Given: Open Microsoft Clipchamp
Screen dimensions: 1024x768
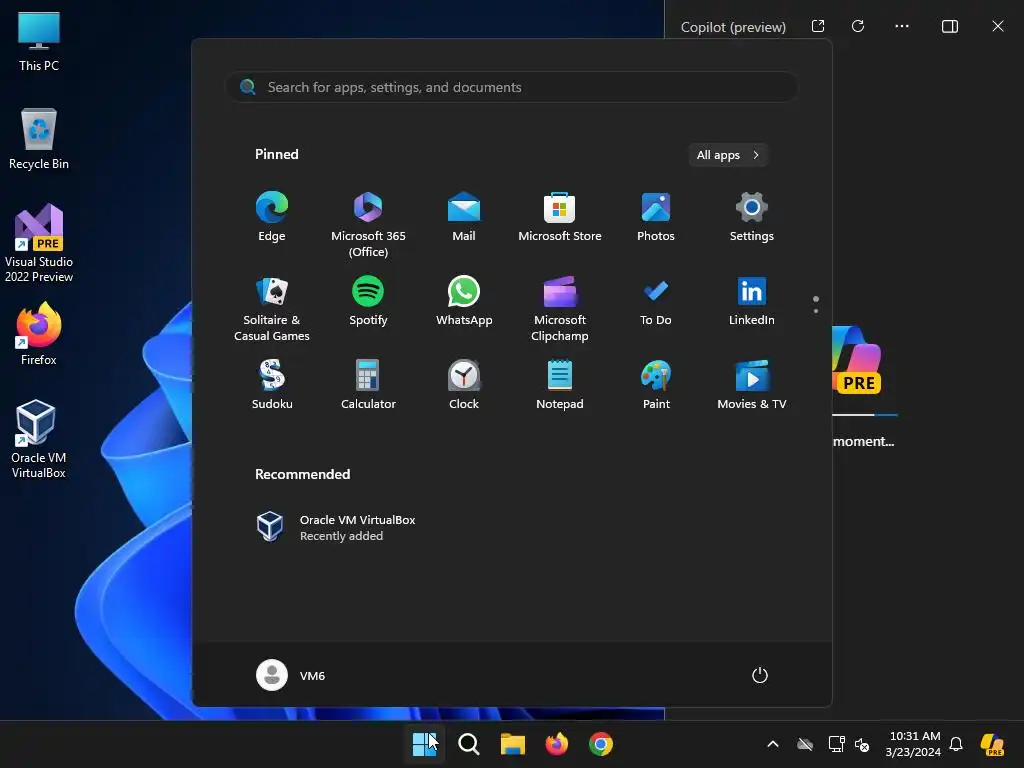Looking at the screenshot, I should pyautogui.click(x=560, y=308).
